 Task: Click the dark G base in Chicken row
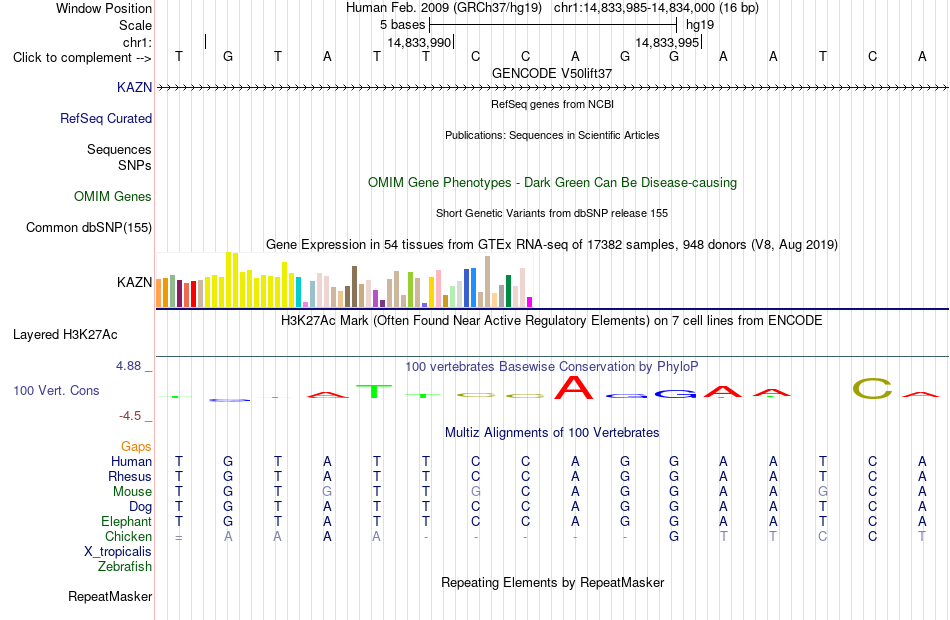[674, 537]
